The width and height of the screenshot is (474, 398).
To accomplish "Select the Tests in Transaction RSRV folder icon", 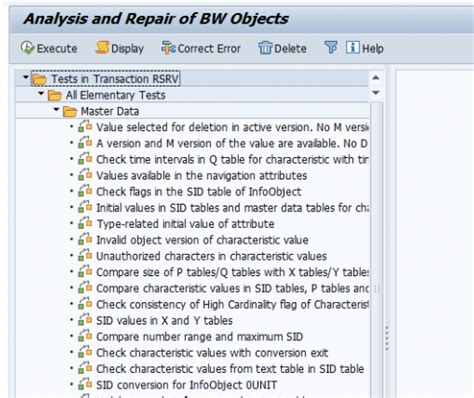I will coord(39,80).
